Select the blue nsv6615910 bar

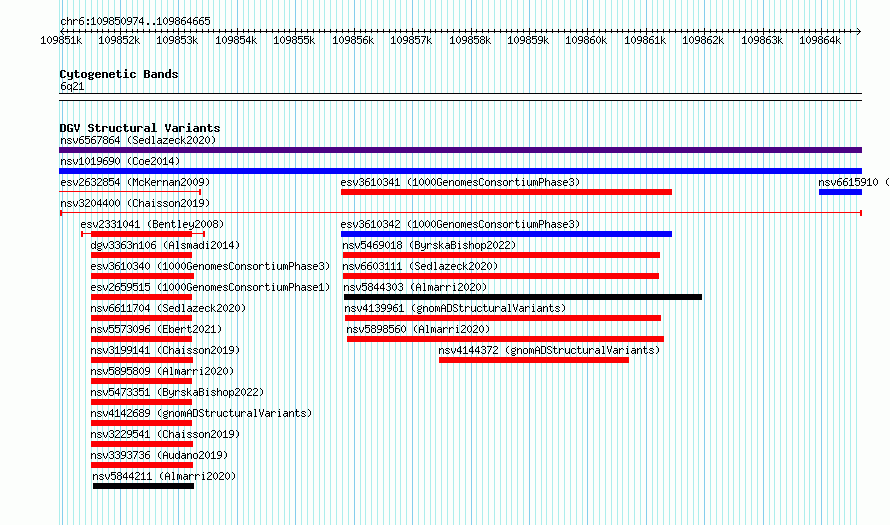[840, 192]
